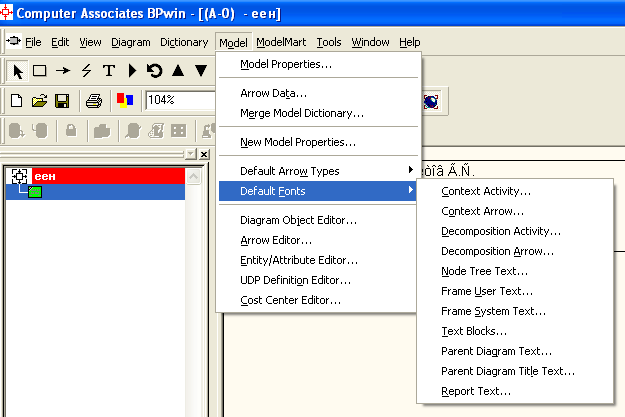The image size is (625, 417).
Task: Select the Squiggle lightning tool
Action: pos(86,71)
